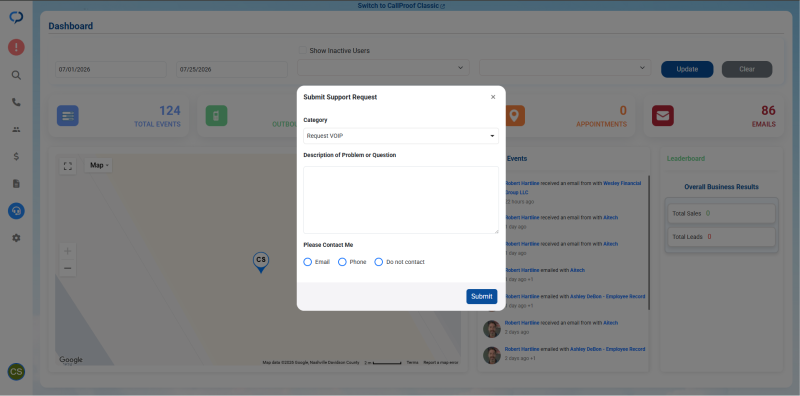Close the Submit Support Request dialog
The image size is (800, 396).
coord(493,97)
